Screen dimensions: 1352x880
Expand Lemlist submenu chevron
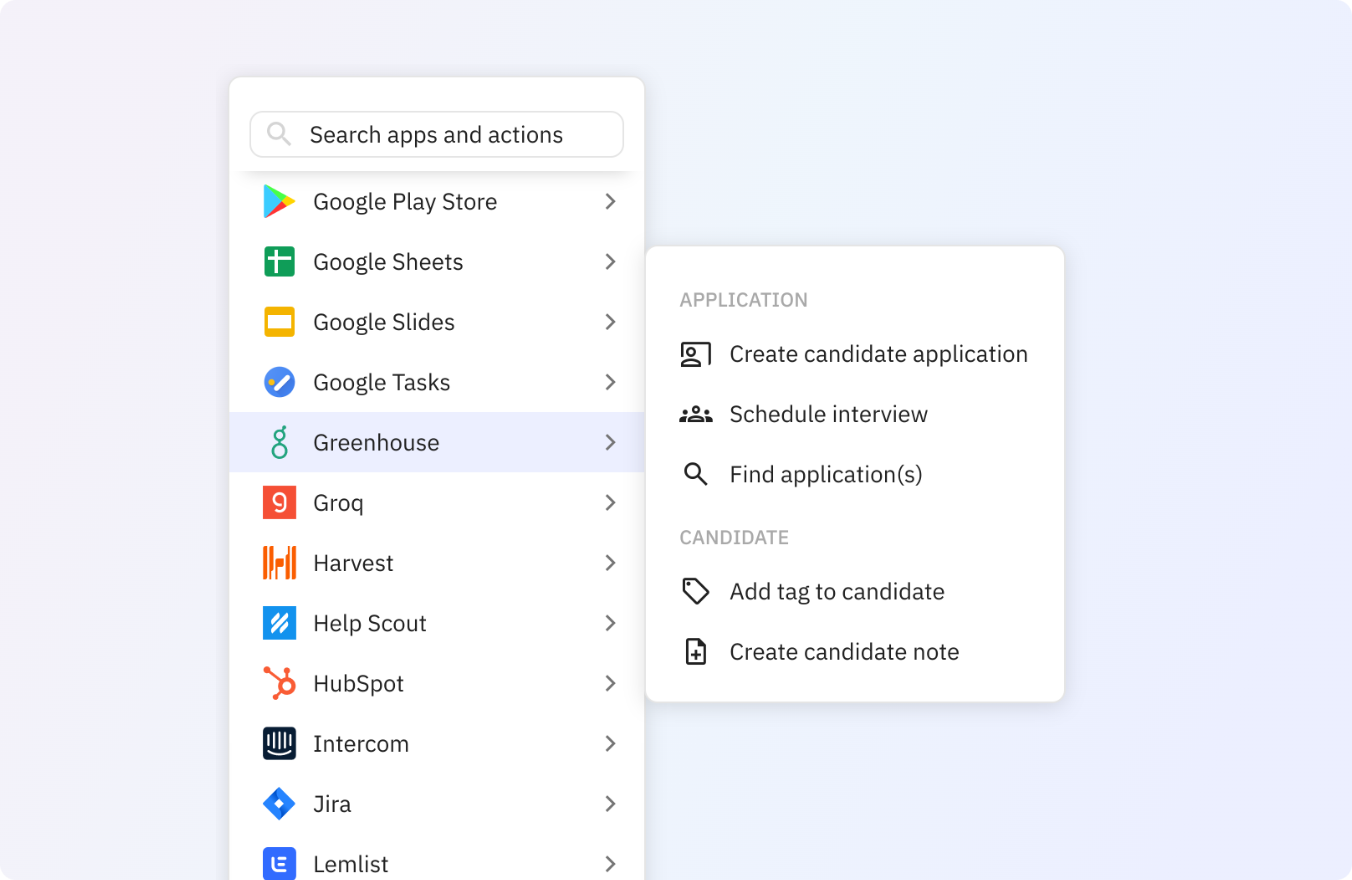[x=610, y=863]
